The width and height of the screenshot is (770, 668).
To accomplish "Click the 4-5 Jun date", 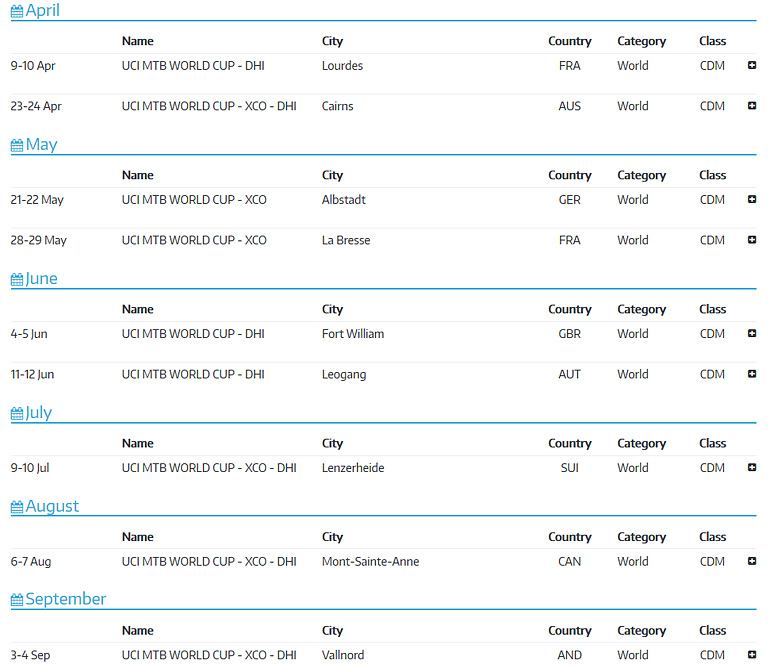I will click(29, 334).
